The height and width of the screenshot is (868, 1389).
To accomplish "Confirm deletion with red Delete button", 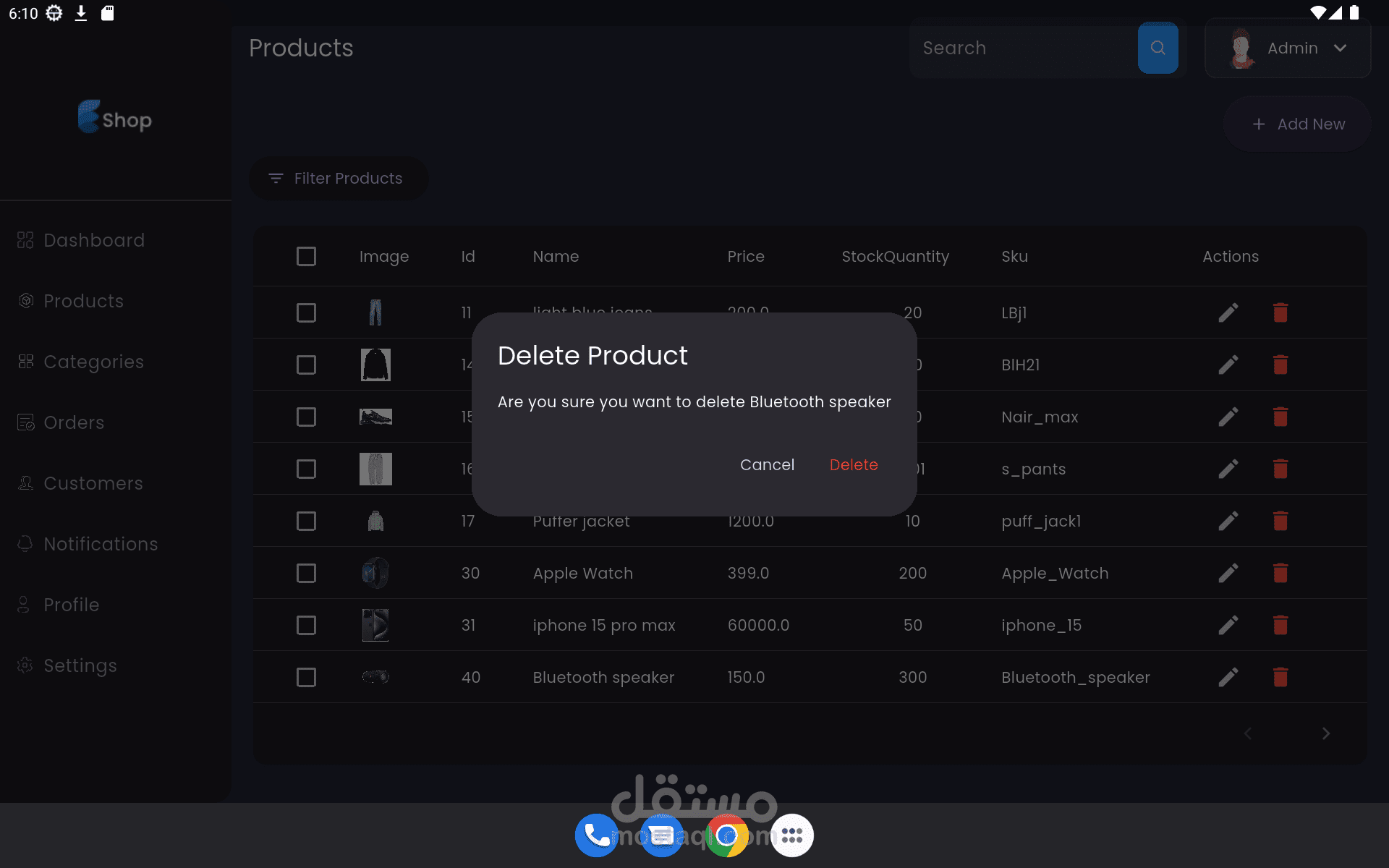I will pos(853,464).
